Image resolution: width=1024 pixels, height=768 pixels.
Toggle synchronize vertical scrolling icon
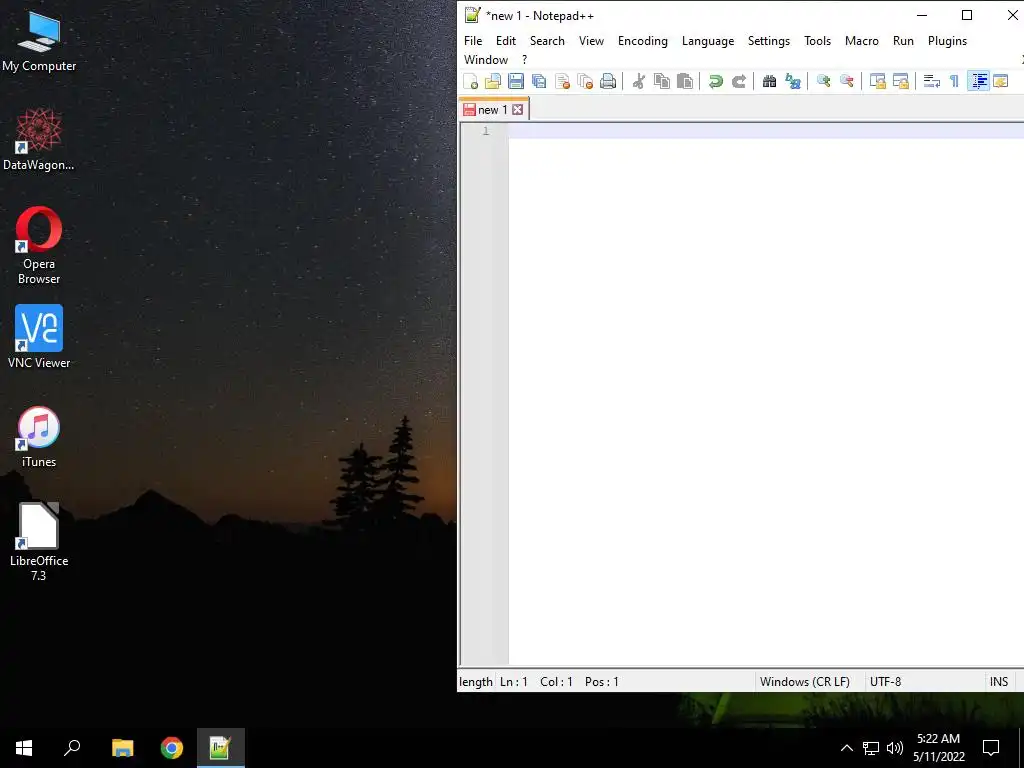click(878, 81)
